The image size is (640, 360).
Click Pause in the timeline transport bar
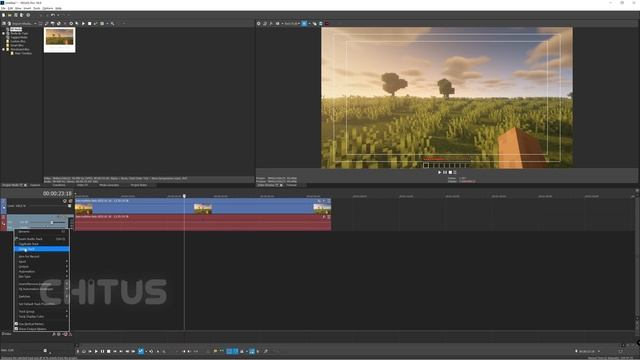point(102,351)
